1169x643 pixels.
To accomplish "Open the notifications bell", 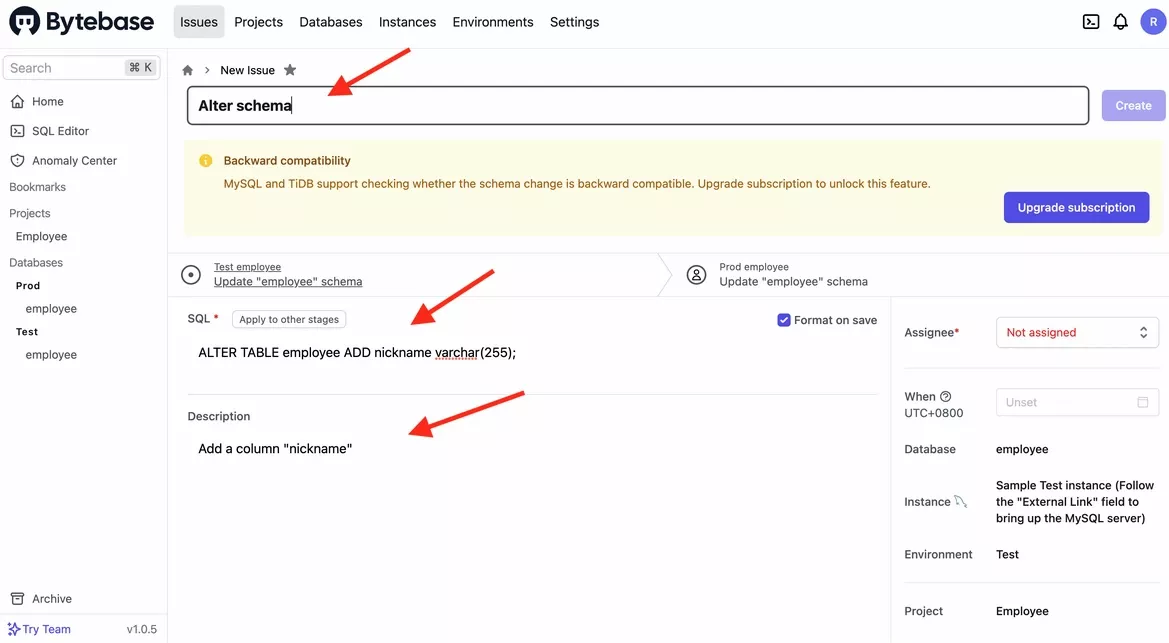I will (1121, 22).
